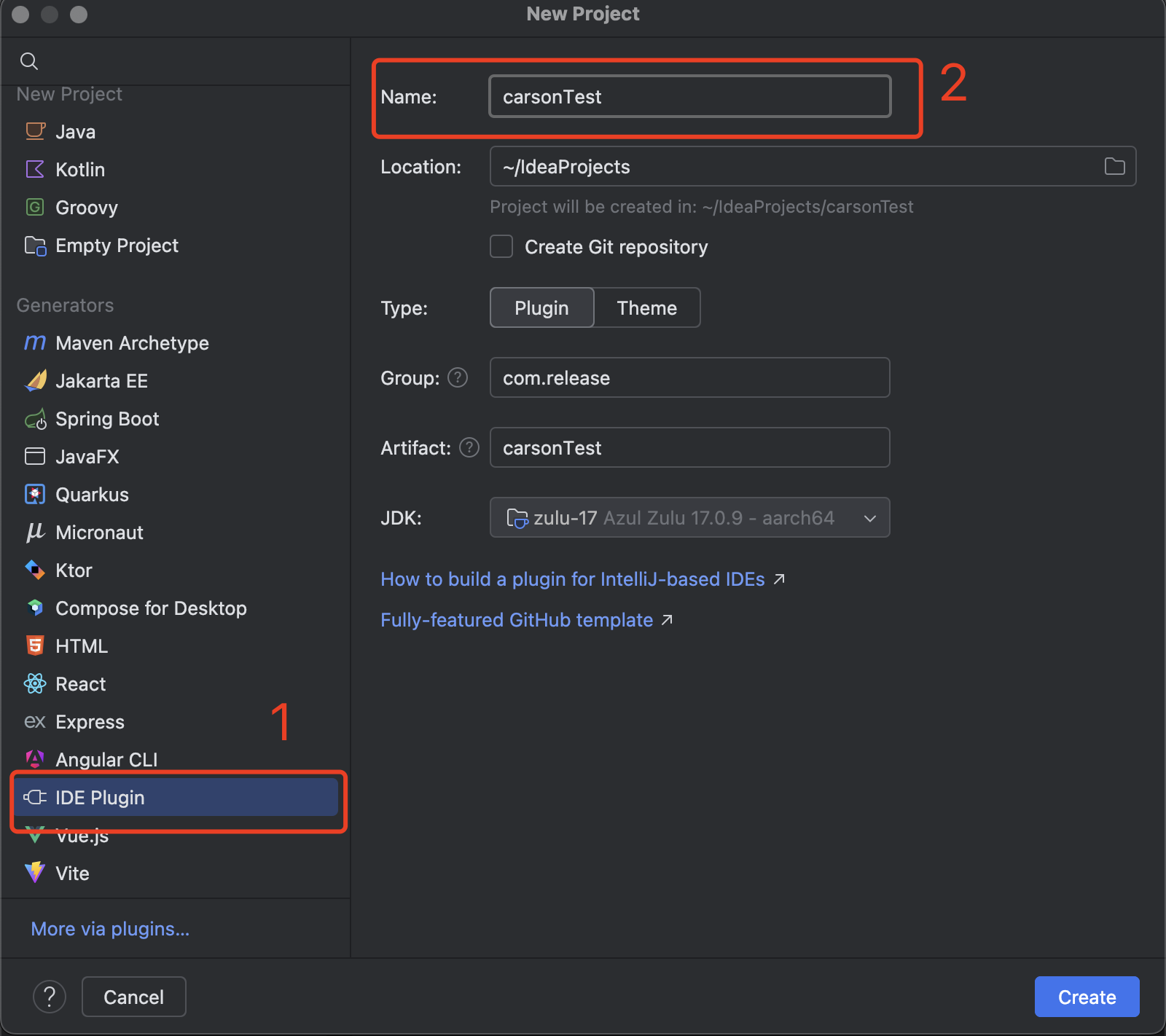Viewport: 1166px width, 1036px height.
Task: Select Compose for Desktop label
Action: [x=152, y=608]
